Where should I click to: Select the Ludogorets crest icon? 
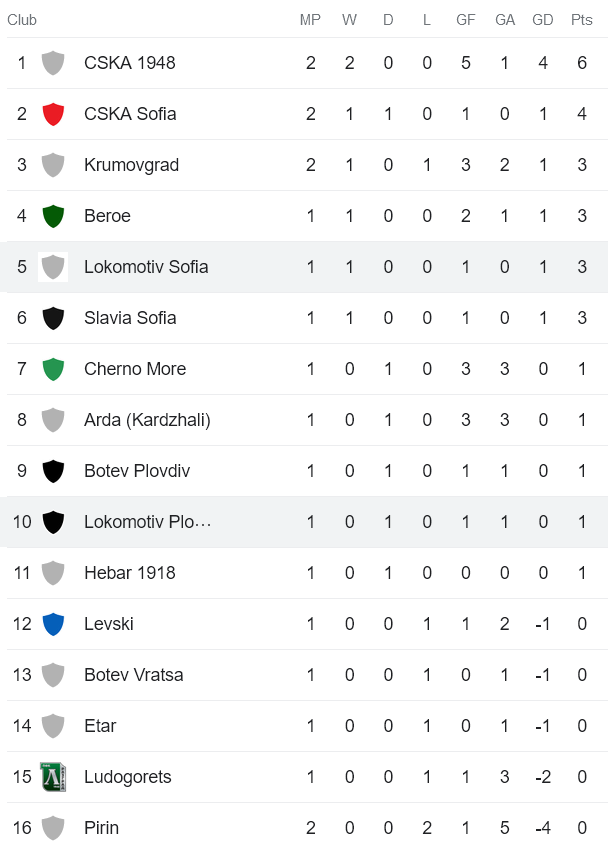tap(52, 777)
